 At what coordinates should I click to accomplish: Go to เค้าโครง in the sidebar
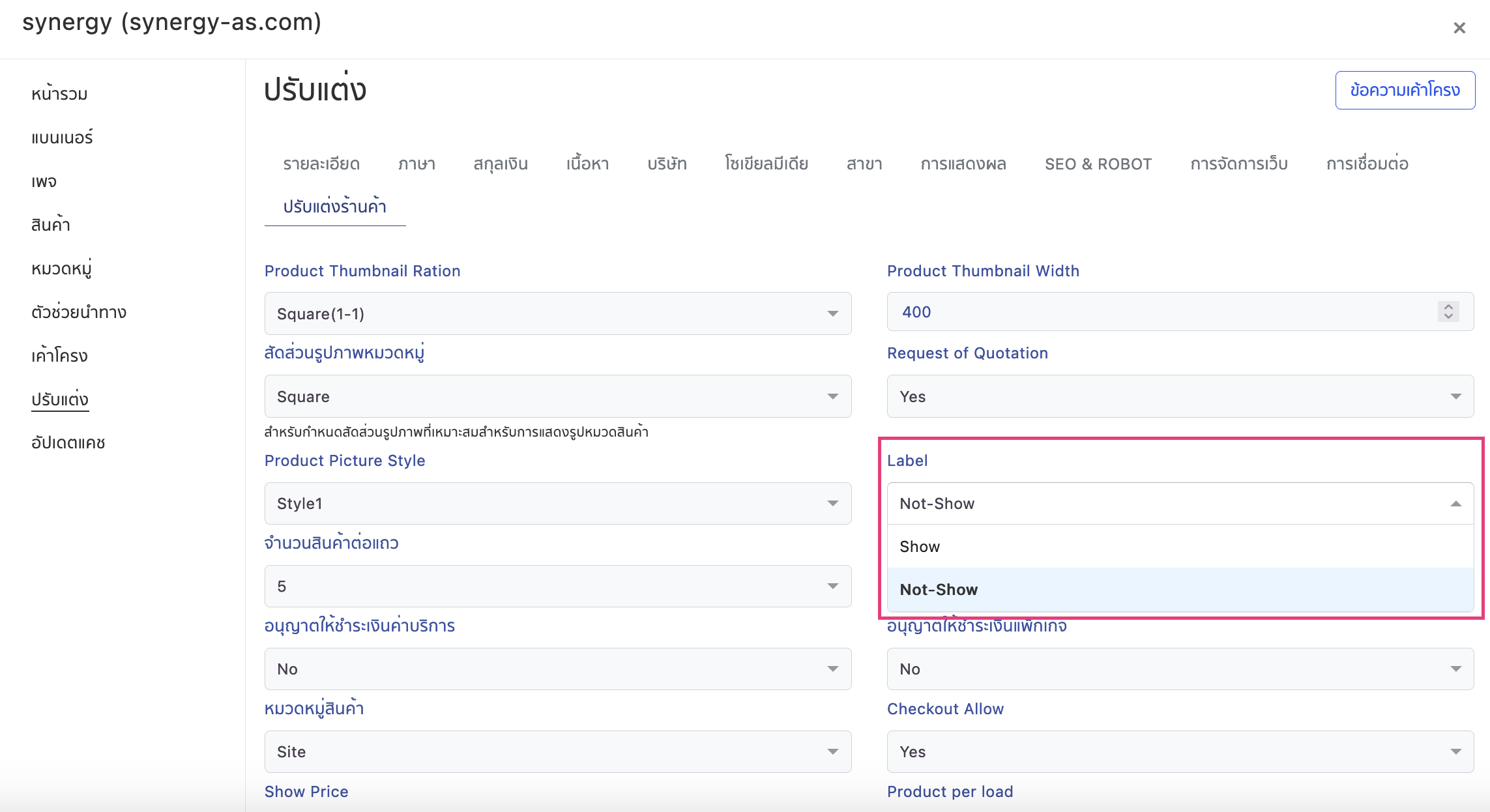point(59,356)
